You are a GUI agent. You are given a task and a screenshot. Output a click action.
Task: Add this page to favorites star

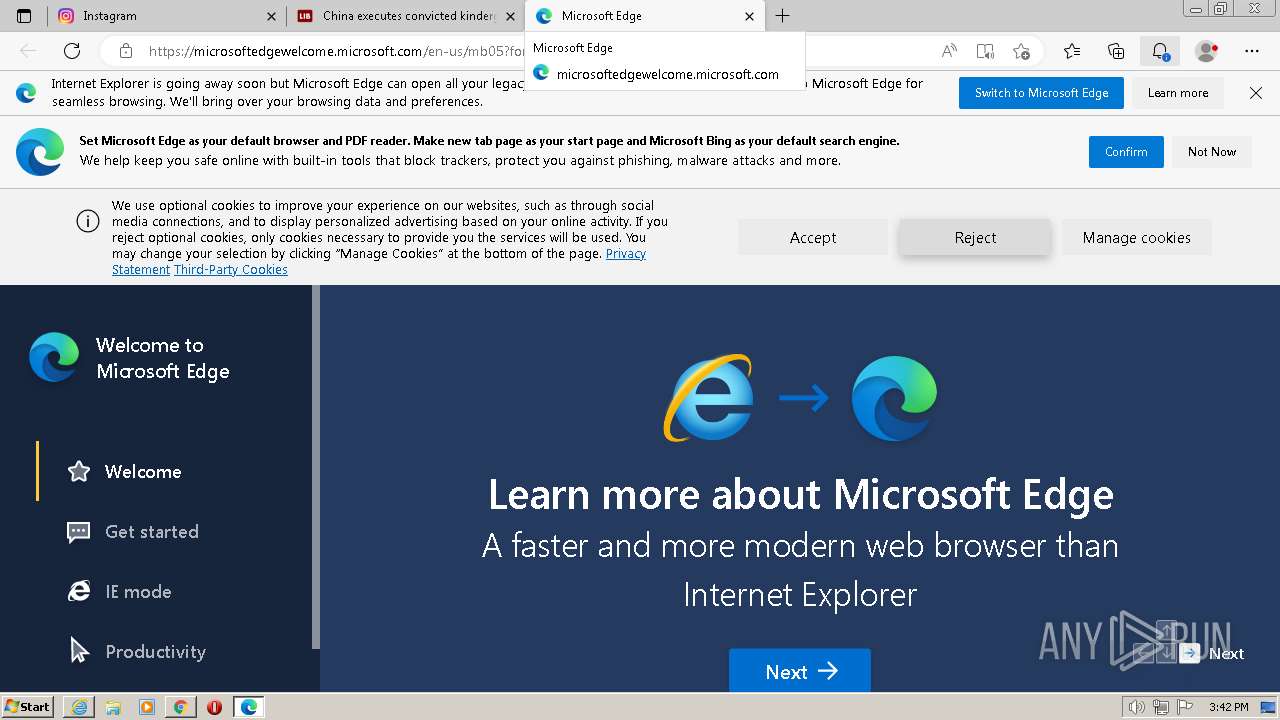click(x=1021, y=51)
